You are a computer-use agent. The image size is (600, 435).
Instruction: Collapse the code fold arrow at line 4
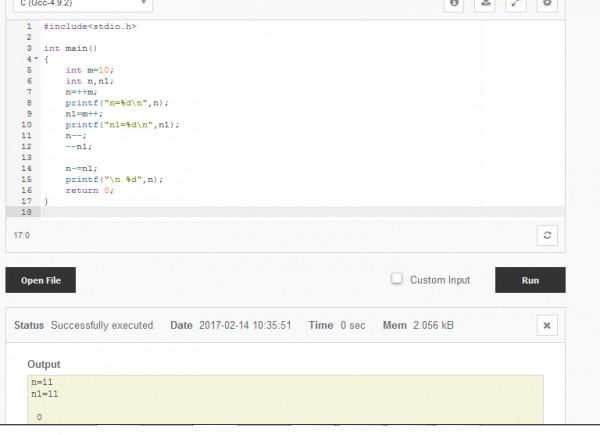(36, 59)
